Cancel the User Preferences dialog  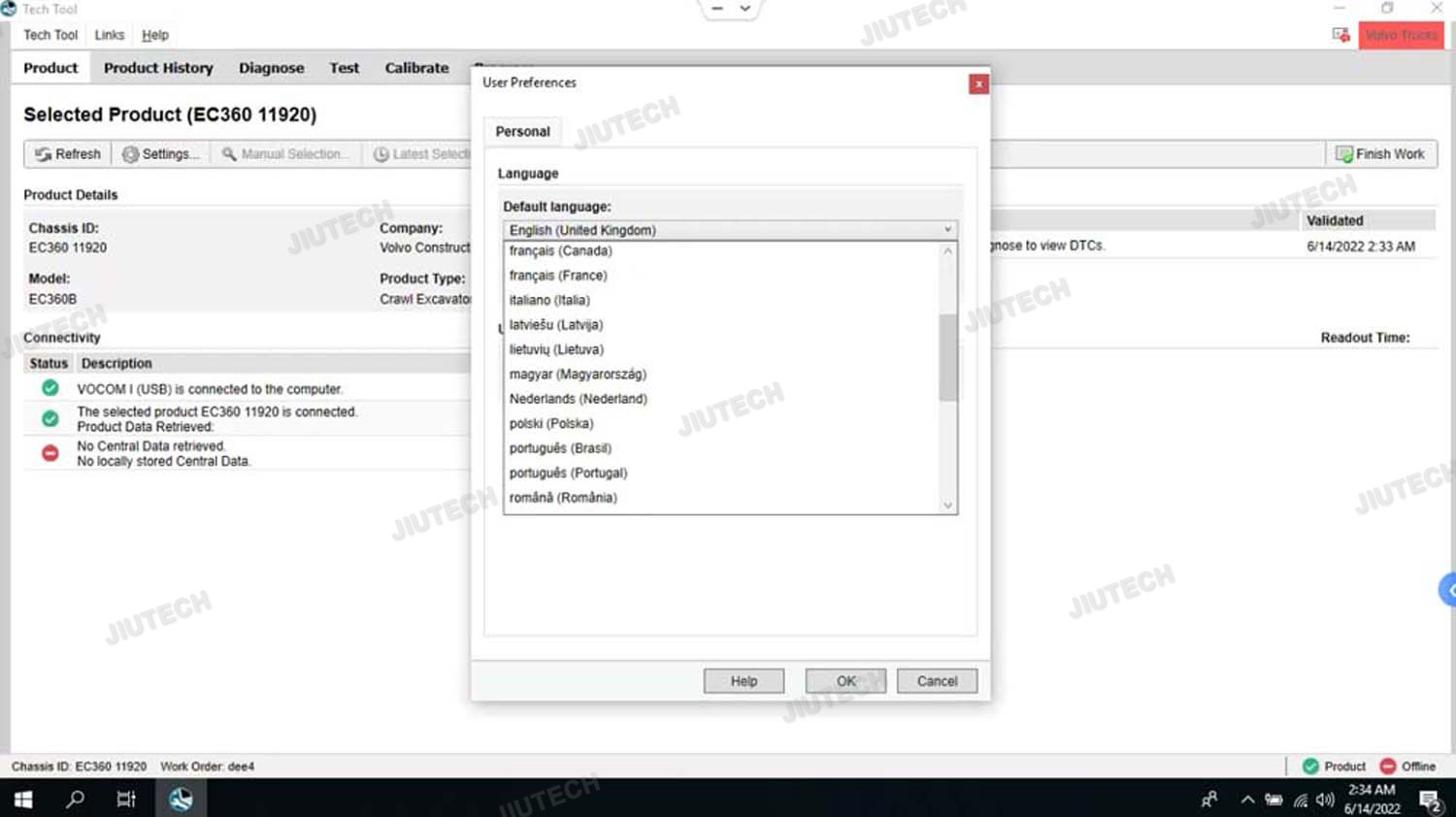click(x=937, y=681)
